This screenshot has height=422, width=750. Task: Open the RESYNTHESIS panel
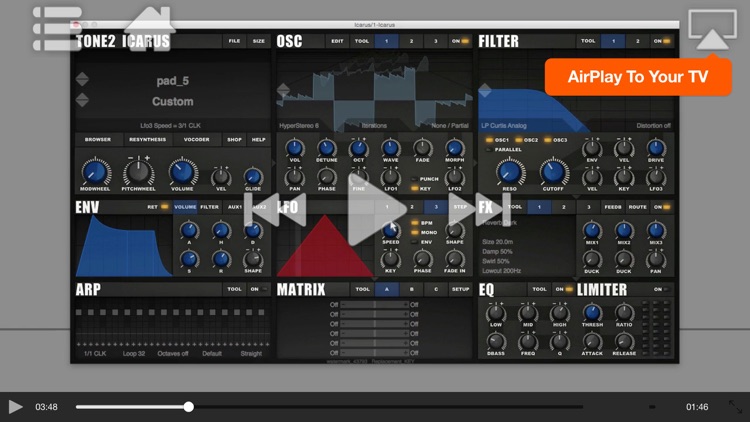coord(147,140)
